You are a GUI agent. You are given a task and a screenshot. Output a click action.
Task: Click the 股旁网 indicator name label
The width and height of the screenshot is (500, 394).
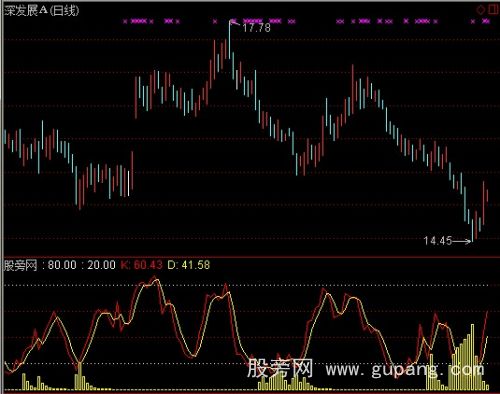[x=20, y=265]
